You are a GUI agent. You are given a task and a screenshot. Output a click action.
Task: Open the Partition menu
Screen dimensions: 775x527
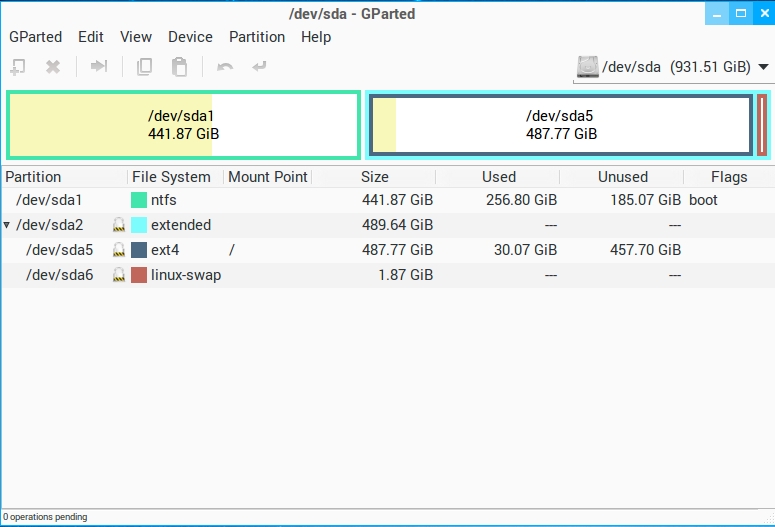click(x=257, y=37)
